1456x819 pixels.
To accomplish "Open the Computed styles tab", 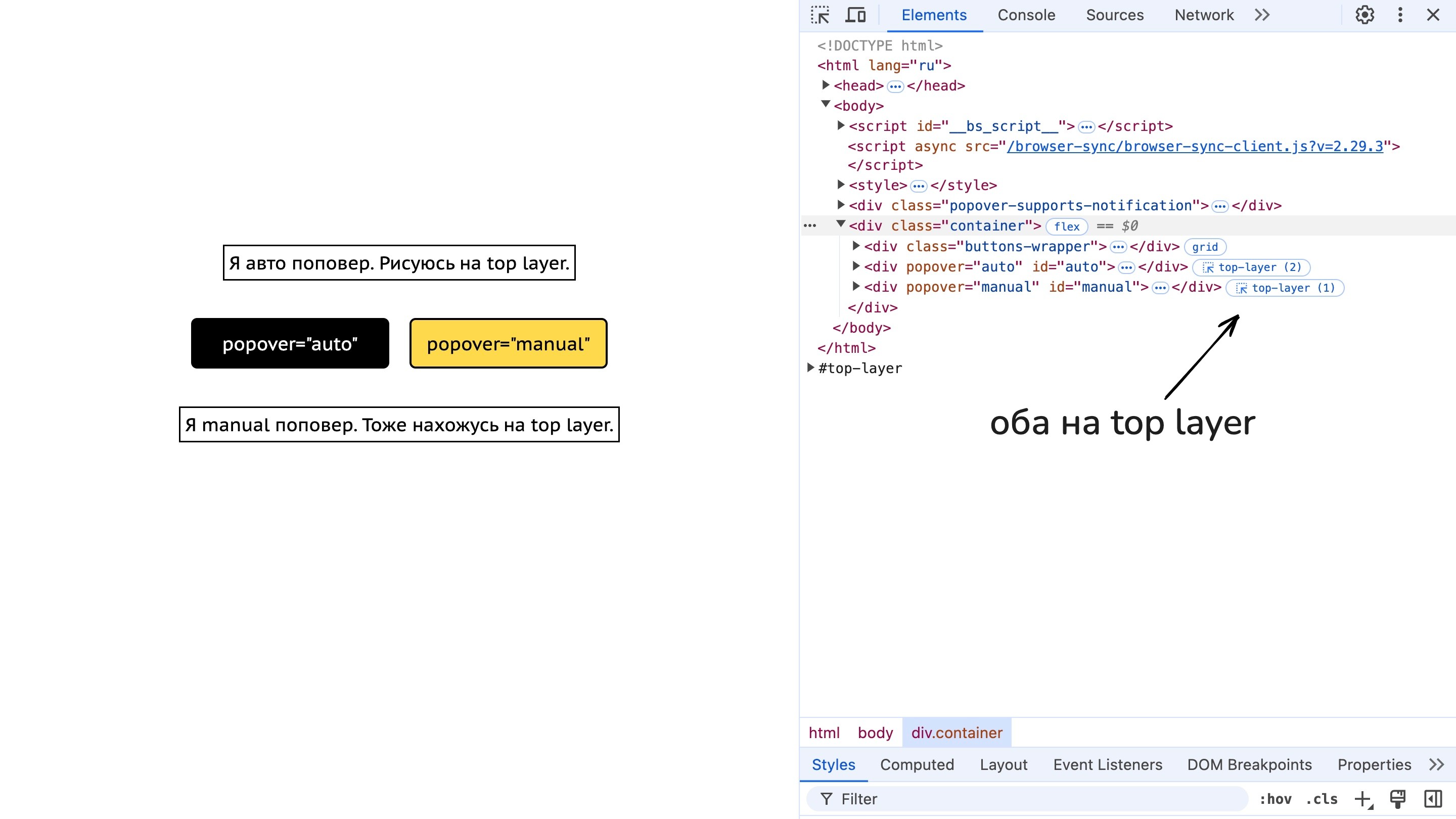I will [917, 765].
